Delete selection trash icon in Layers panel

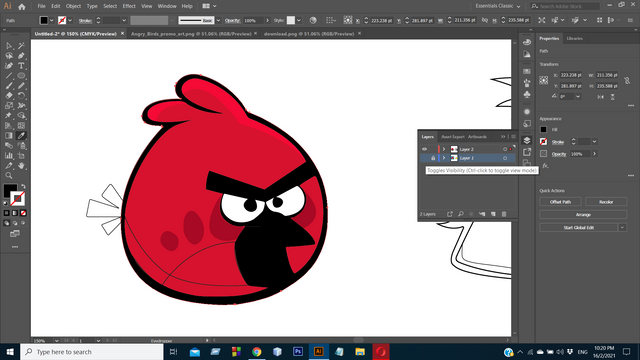[x=504, y=214]
